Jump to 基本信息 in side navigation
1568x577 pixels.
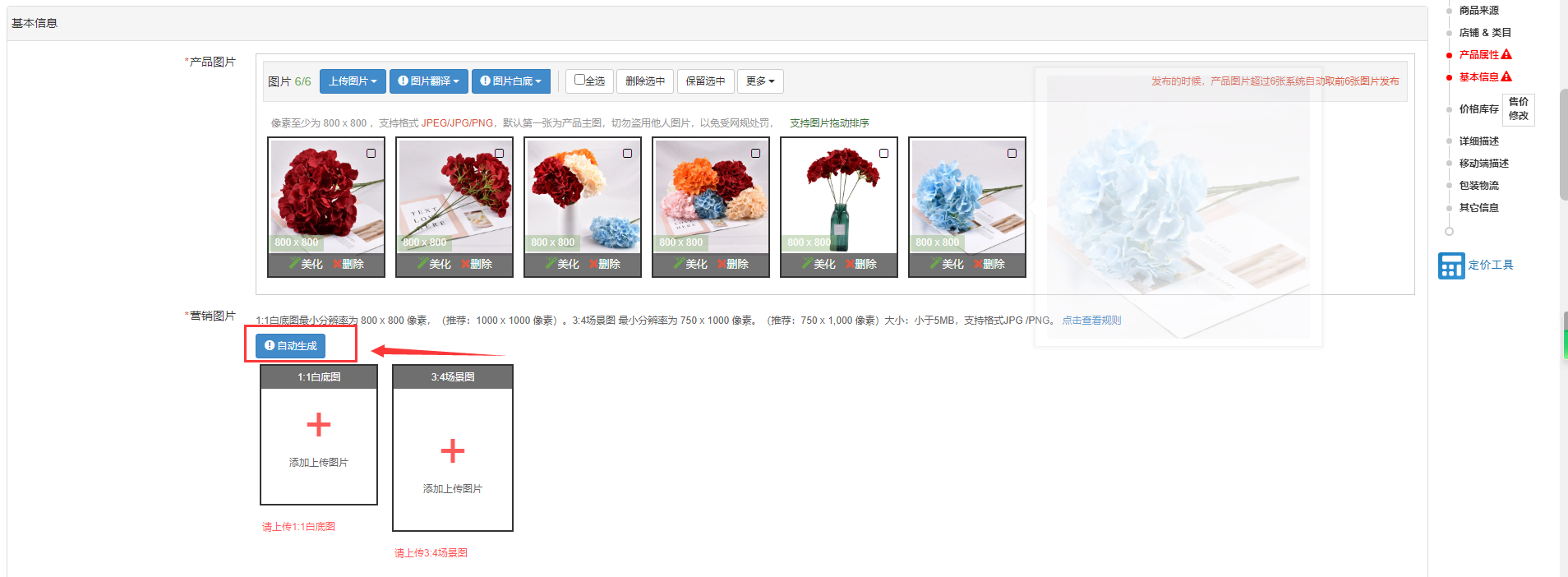click(1479, 77)
